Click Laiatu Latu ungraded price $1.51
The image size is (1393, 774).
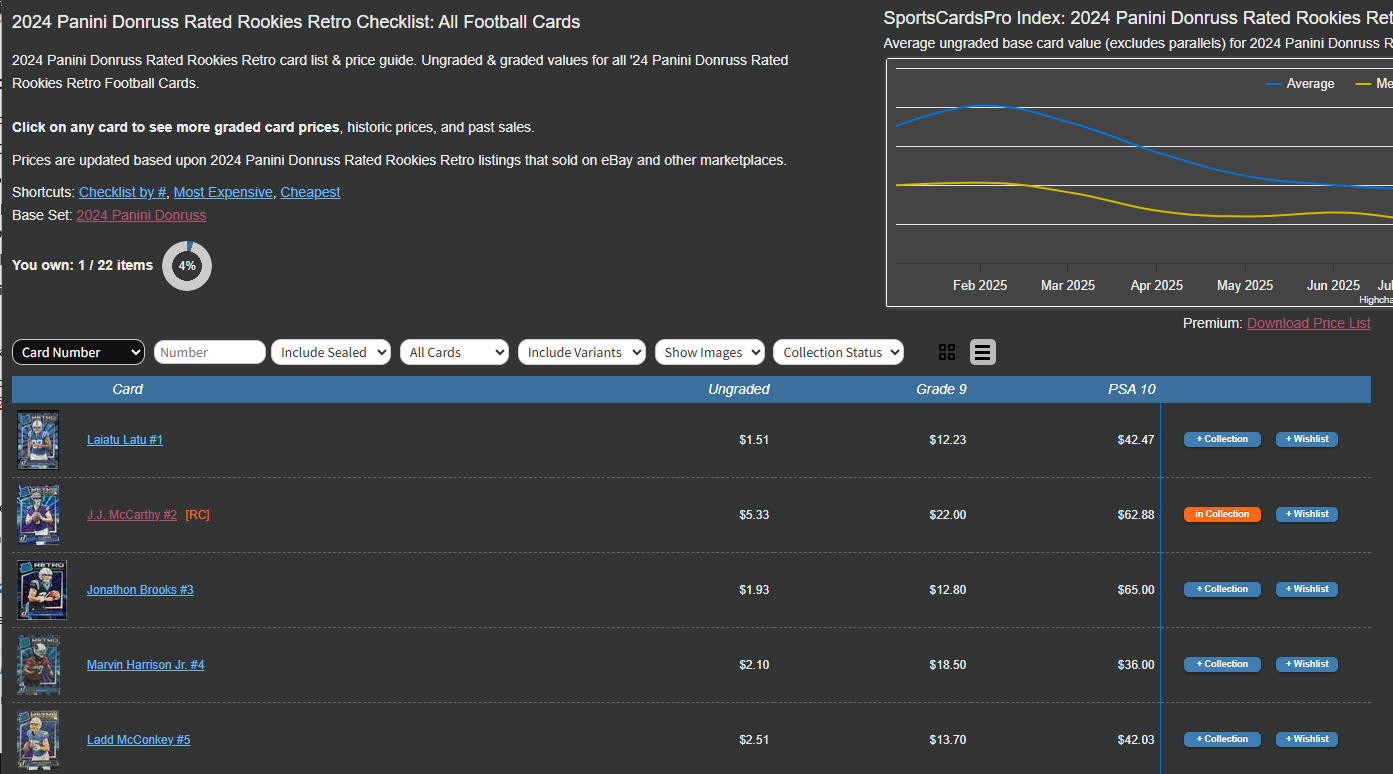pyautogui.click(x=754, y=440)
